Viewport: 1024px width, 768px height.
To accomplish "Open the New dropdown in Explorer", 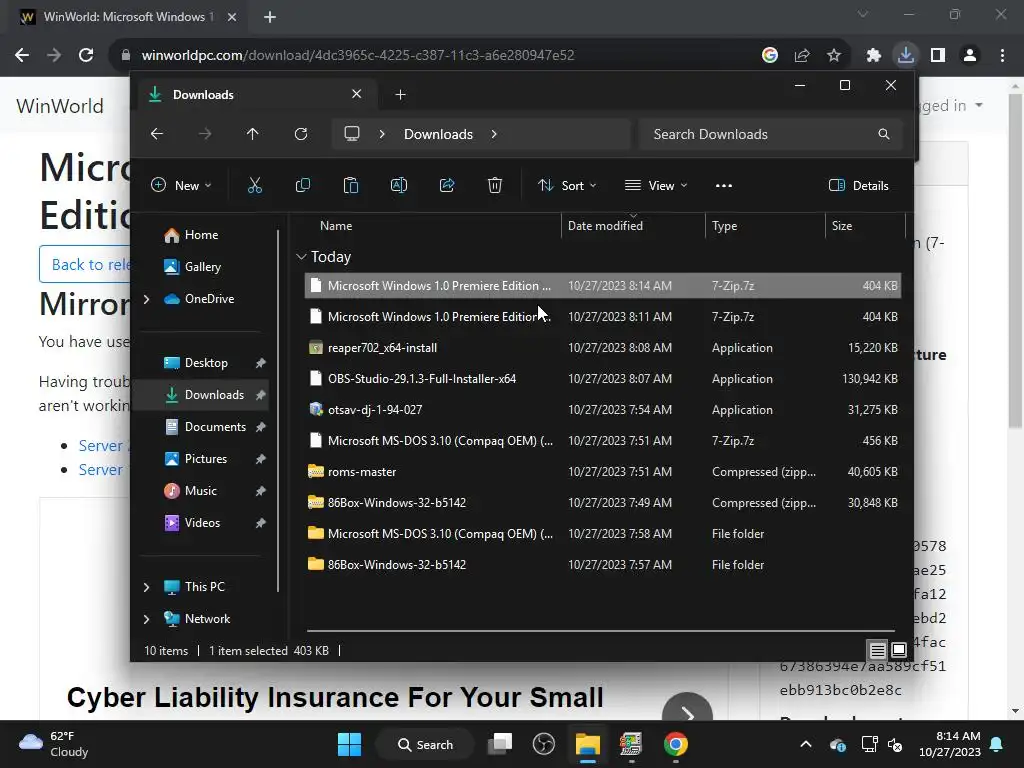I will coord(181,185).
